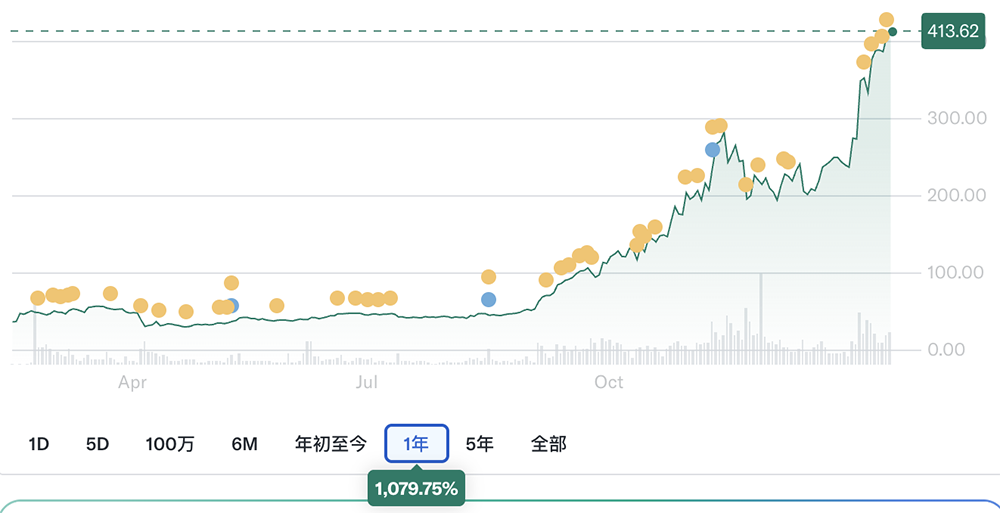Select the 1D time range

point(39,444)
